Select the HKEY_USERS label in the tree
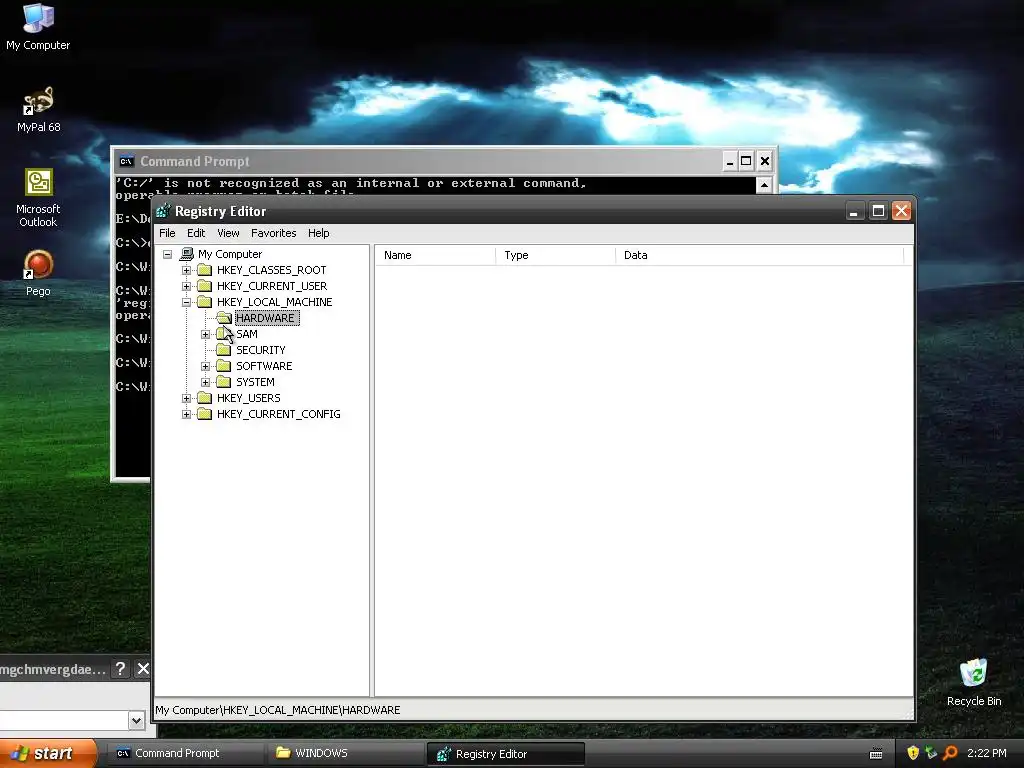This screenshot has height=768, width=1024. tap(249, 398)
